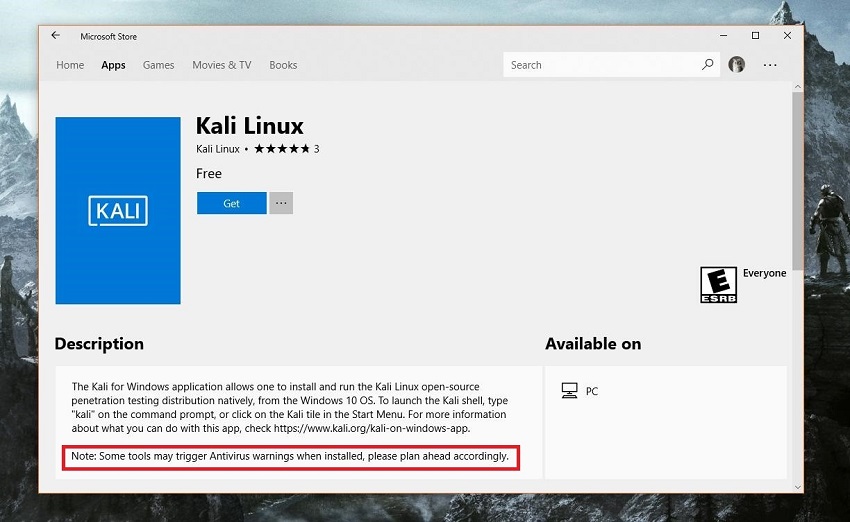
Task: Click the PC device icon
Action: coord(570,391)
